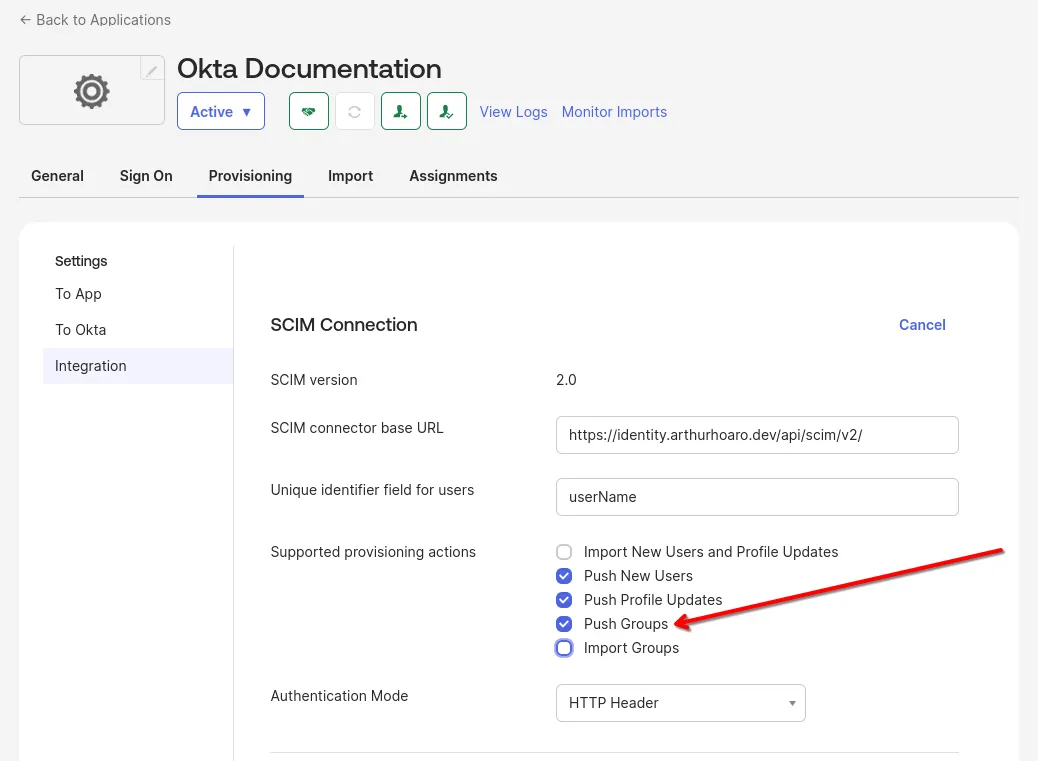Click the greyed refresh sync icon
Screen dimensions: 1038x761
point(355,111)
